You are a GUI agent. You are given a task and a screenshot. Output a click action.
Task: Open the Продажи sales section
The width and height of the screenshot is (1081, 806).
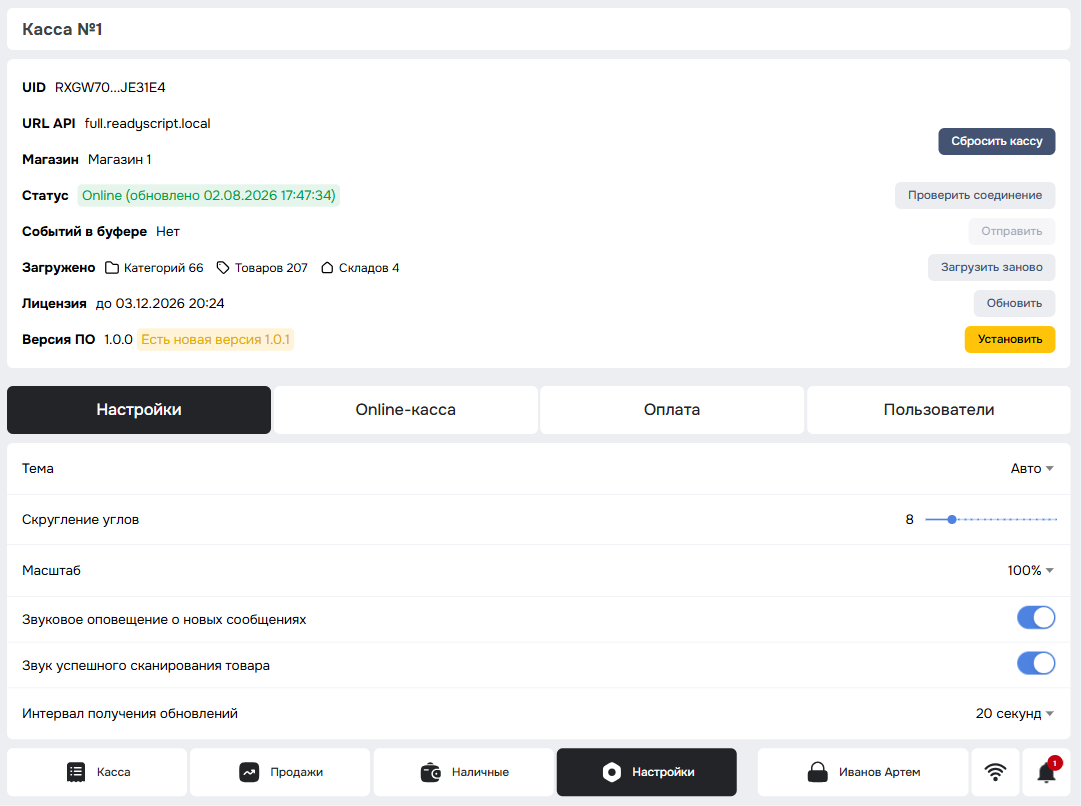click(280, 772)
